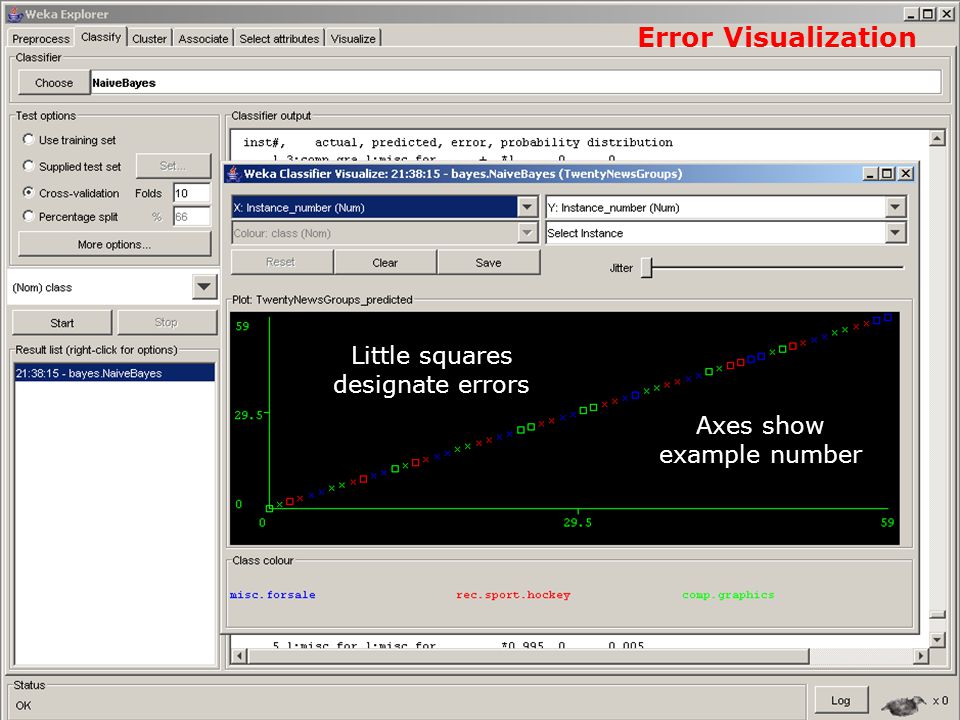Close the Weka Explorer window

(946, 13)
